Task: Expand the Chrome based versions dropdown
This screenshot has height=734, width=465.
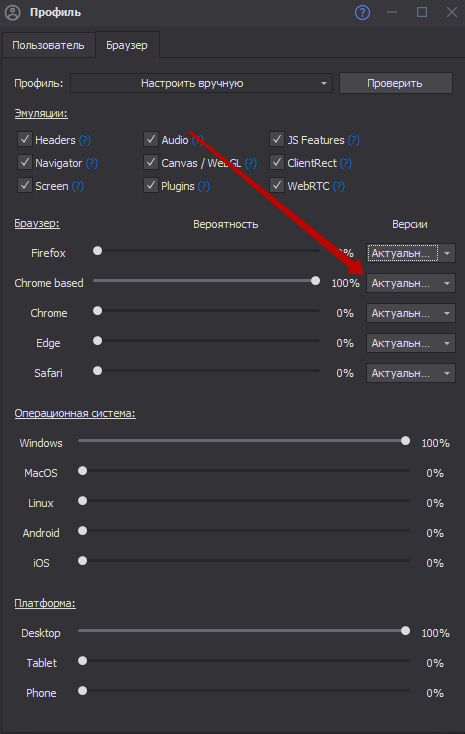Action: click(411, 283)
